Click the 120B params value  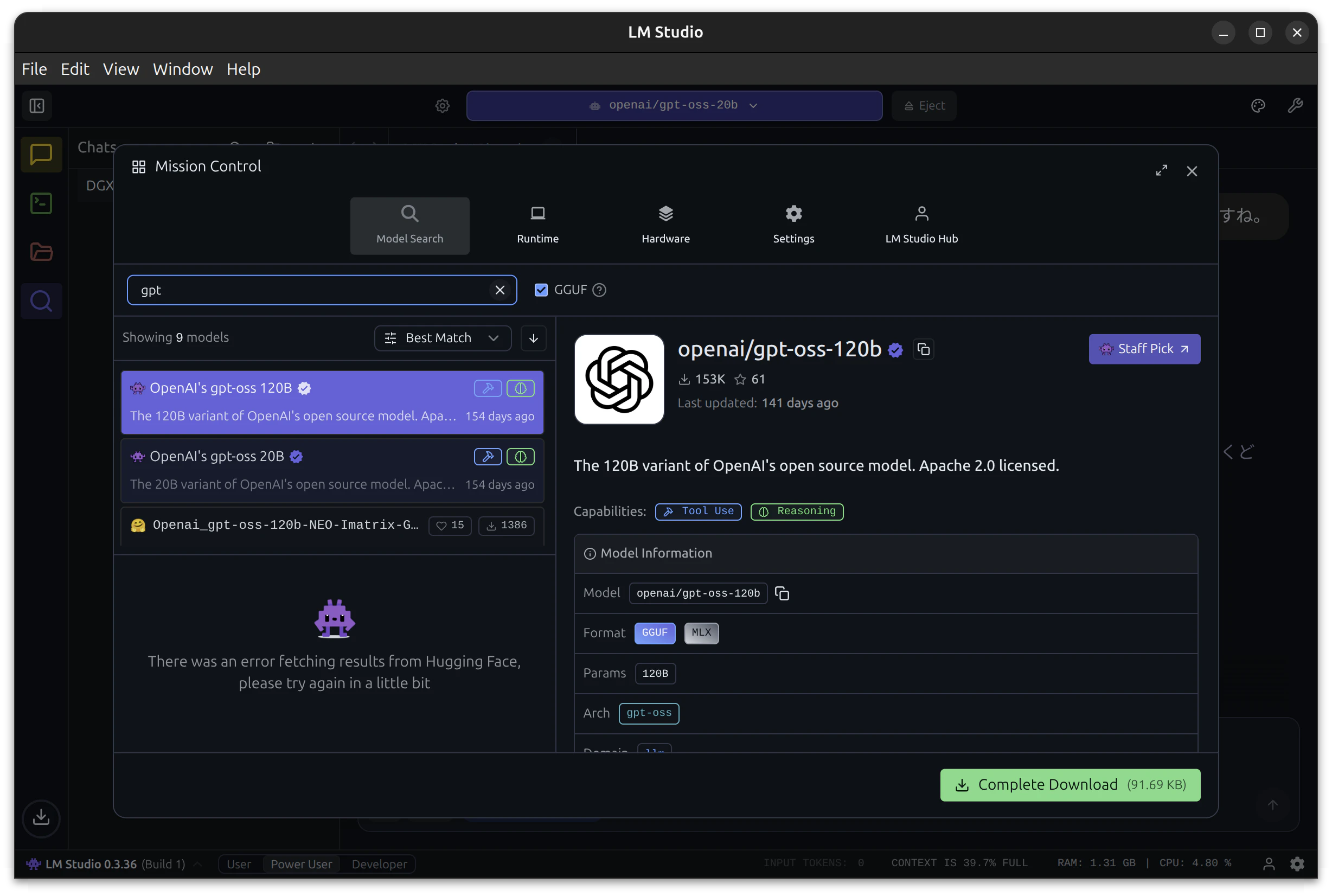pos(655,673)
